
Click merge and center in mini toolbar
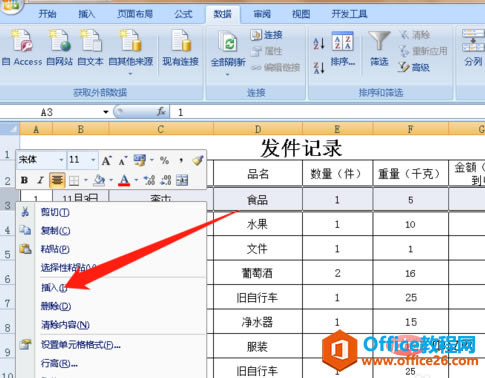pos(182,180)
